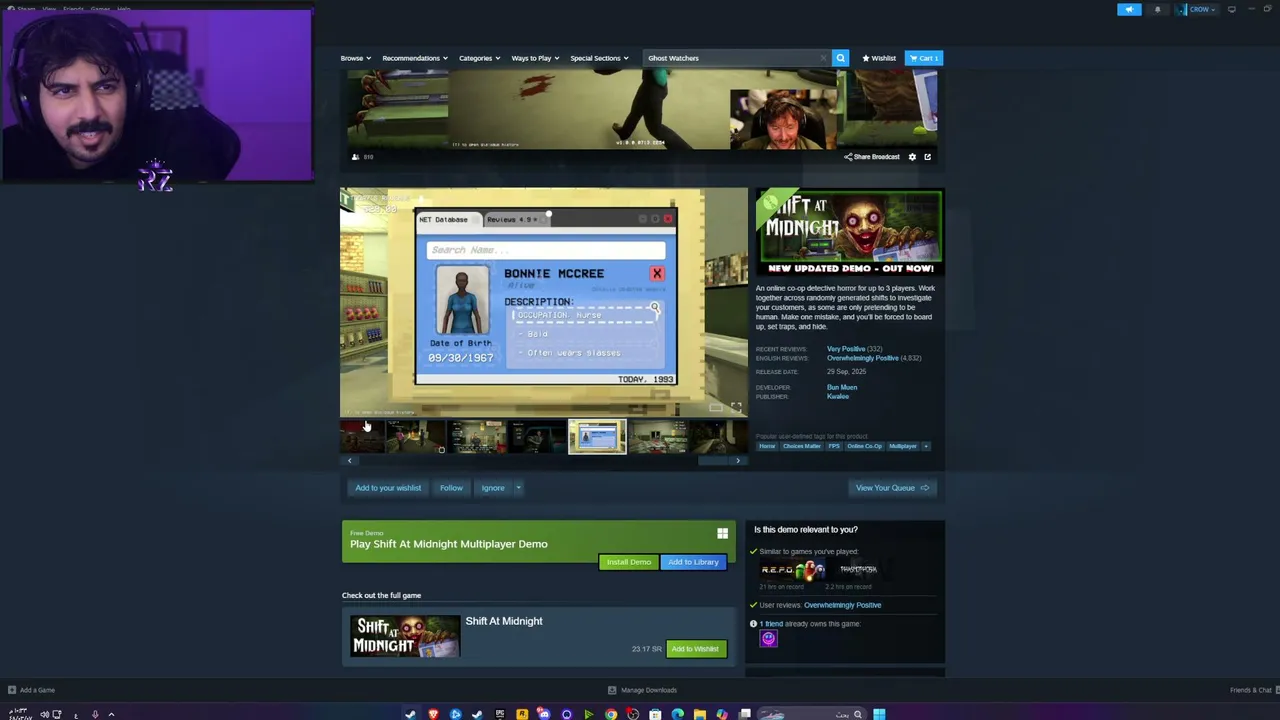Click Add to Library
The width and height of the screenshot is (1280, 720).
(693, 562)
